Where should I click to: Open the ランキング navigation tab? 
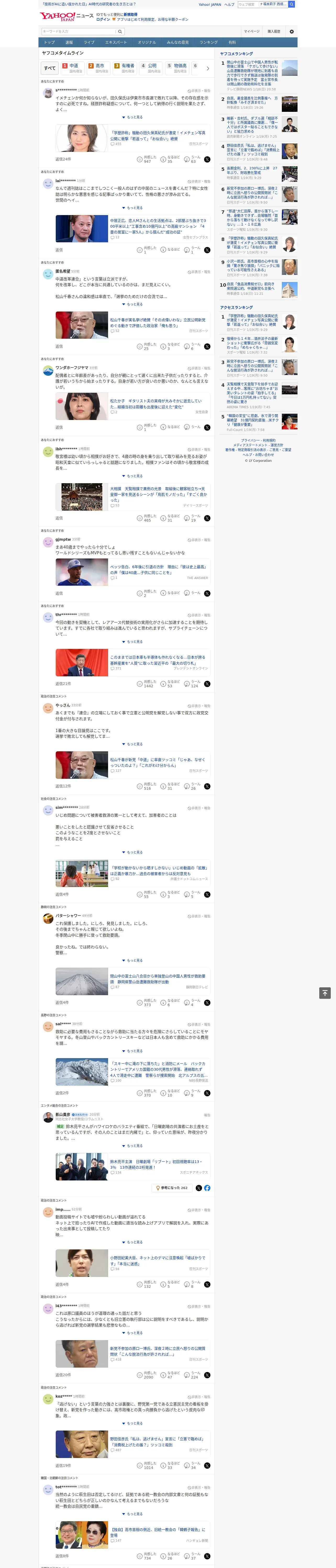[209, 43]
